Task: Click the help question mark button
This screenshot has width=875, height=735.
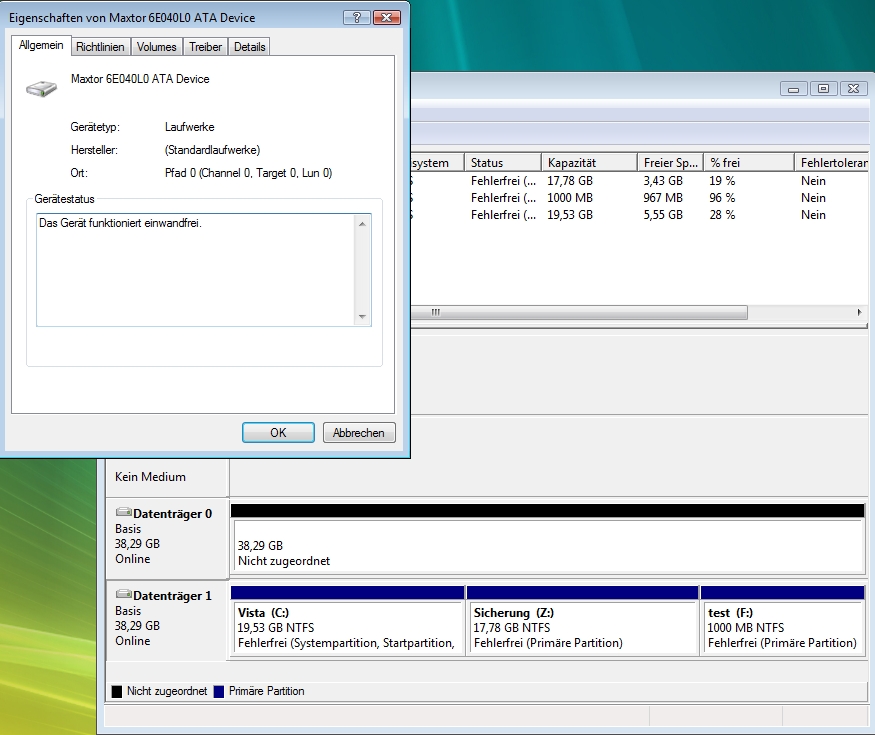Action: [357, 17]
